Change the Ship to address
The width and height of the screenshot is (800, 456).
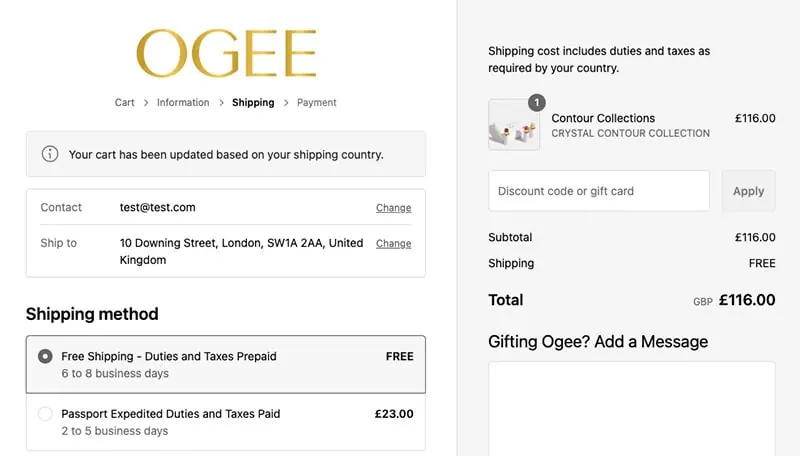click(x=393, y=243)
